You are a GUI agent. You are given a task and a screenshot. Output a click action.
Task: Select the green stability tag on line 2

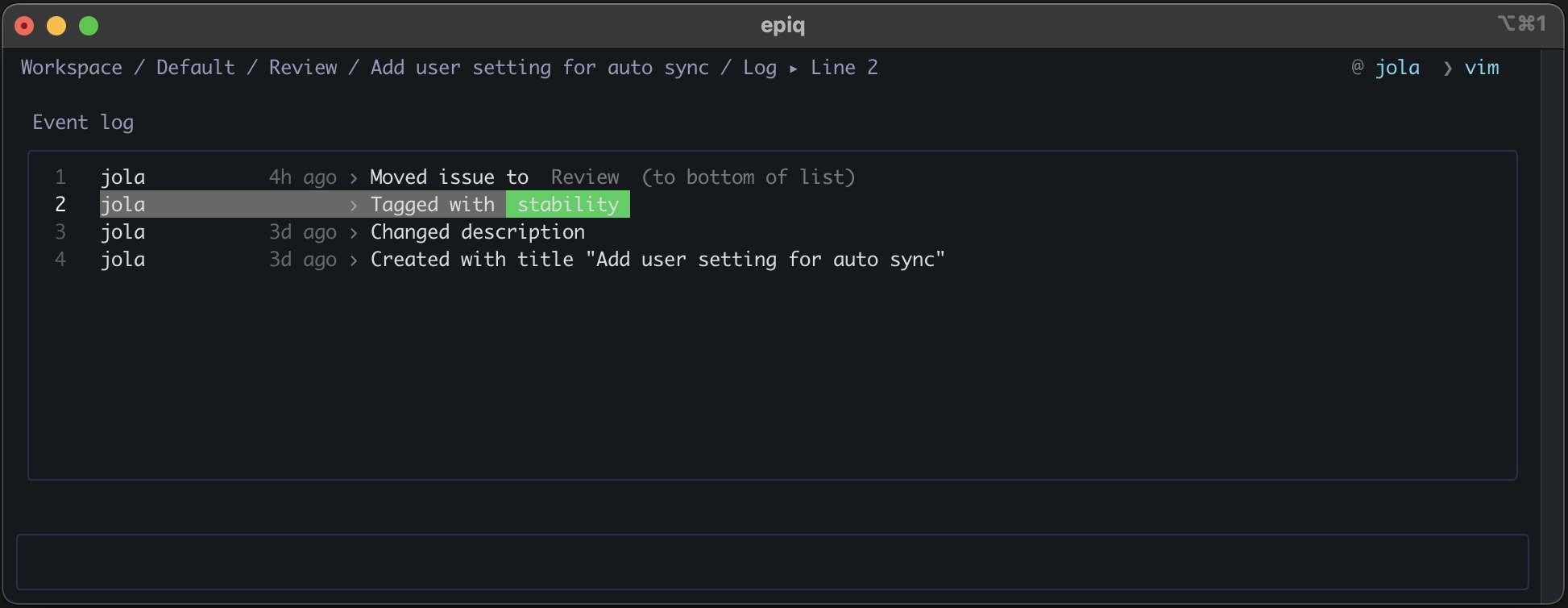pyautogui.click(x=567, y=204)
